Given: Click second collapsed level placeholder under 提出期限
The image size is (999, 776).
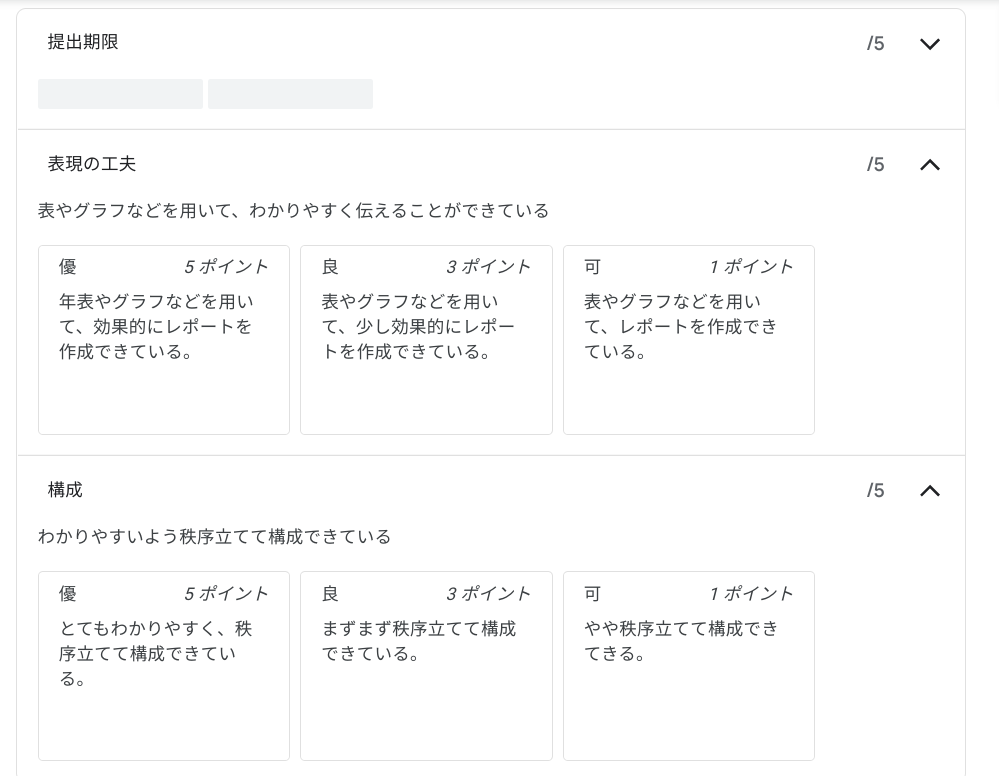Looking at the screenshot, I should (291, 94).
